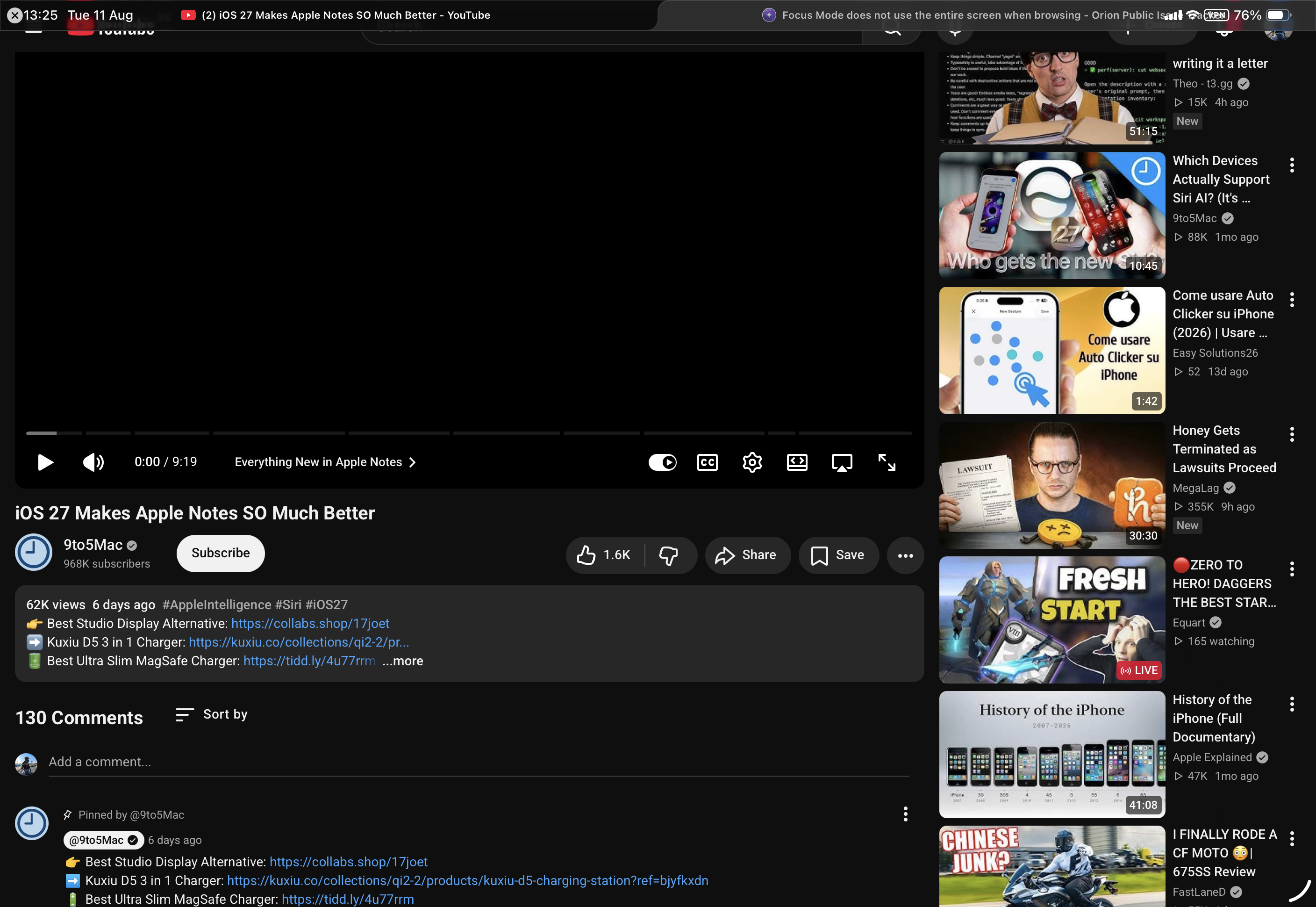Click the '130 Comments' heading
Image resolution: width=1316 pixels, height=907 pixels.
pos(79,717)
